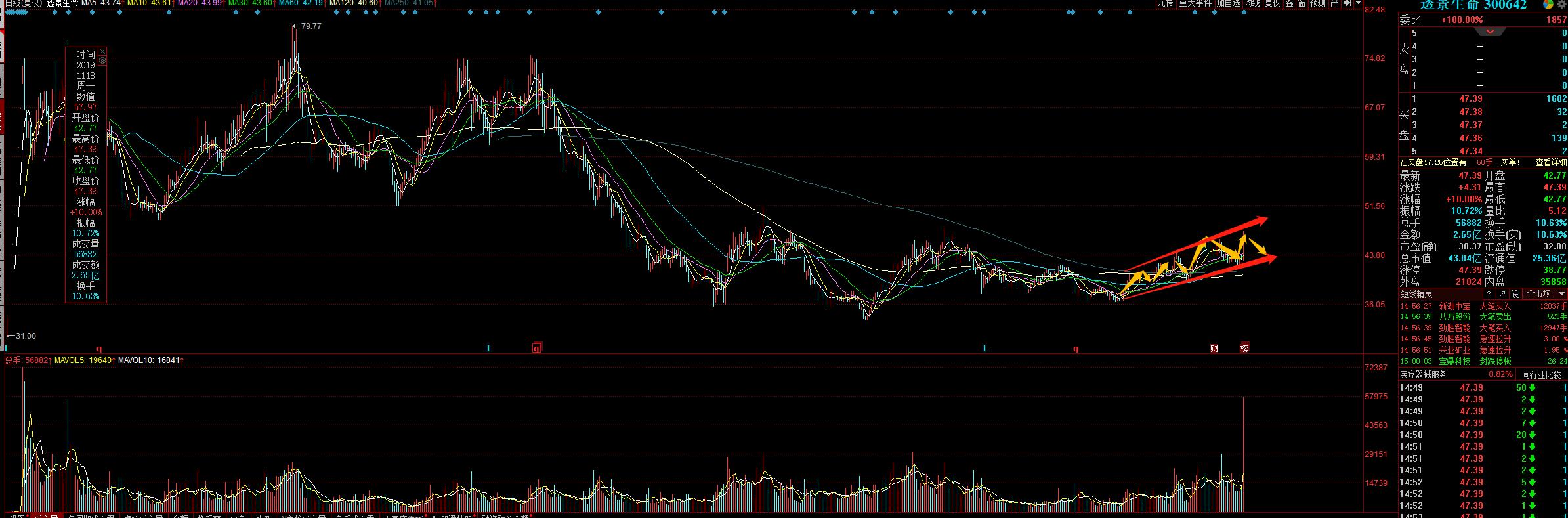
Task: Close the K-line data tooltip panel
Action: click(x=102, y=51)
